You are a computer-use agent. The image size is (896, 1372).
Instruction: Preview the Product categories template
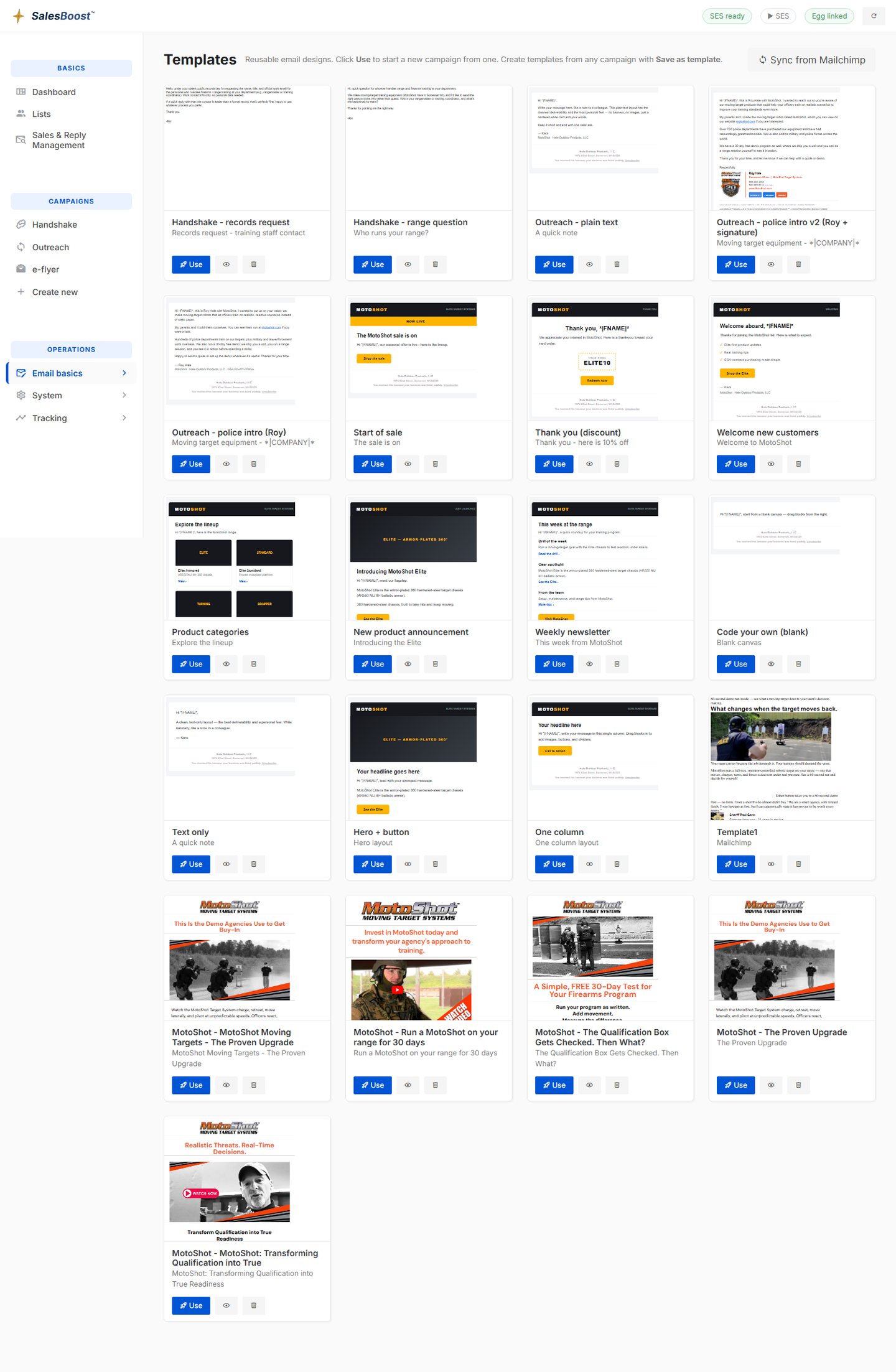pyautogui.click(x=226, y=665)
